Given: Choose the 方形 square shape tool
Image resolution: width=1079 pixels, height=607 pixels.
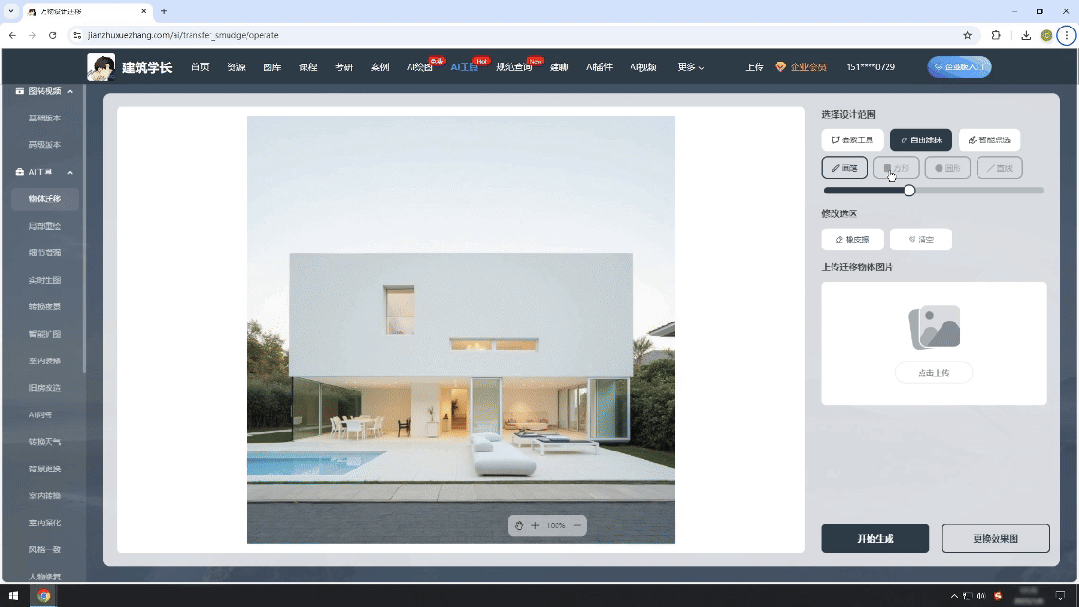Looking at the screenshot, I should point(896,168).
